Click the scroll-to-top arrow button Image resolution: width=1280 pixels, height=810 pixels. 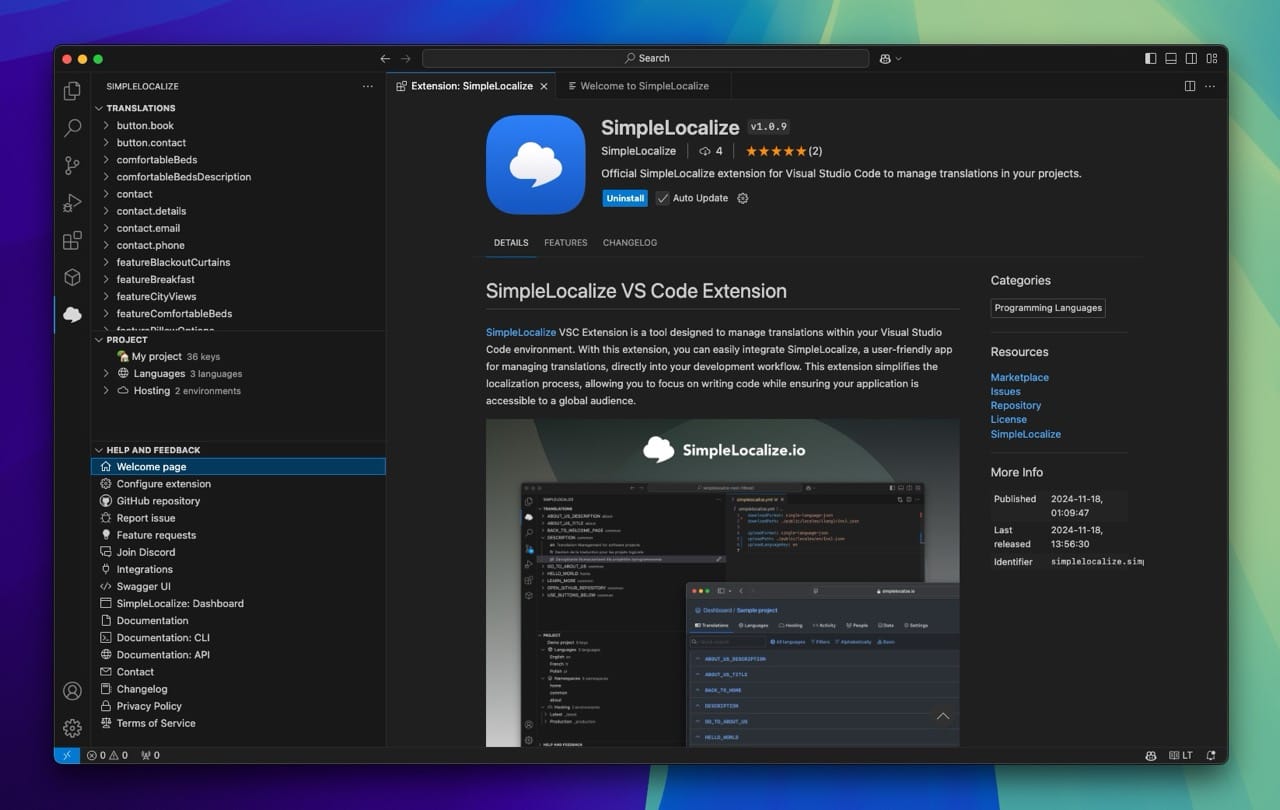(942, 717)
